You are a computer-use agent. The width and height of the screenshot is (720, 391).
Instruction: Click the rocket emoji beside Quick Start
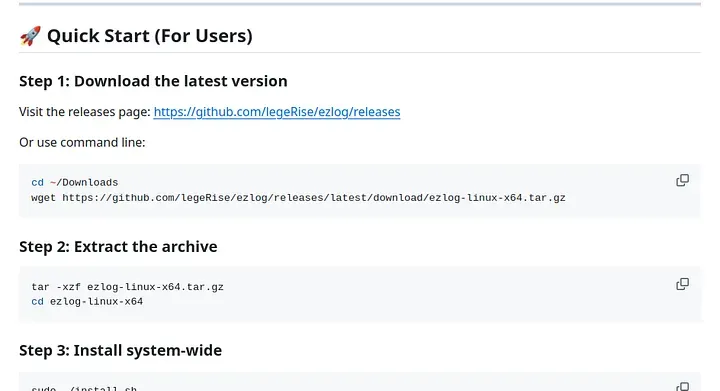30,36
